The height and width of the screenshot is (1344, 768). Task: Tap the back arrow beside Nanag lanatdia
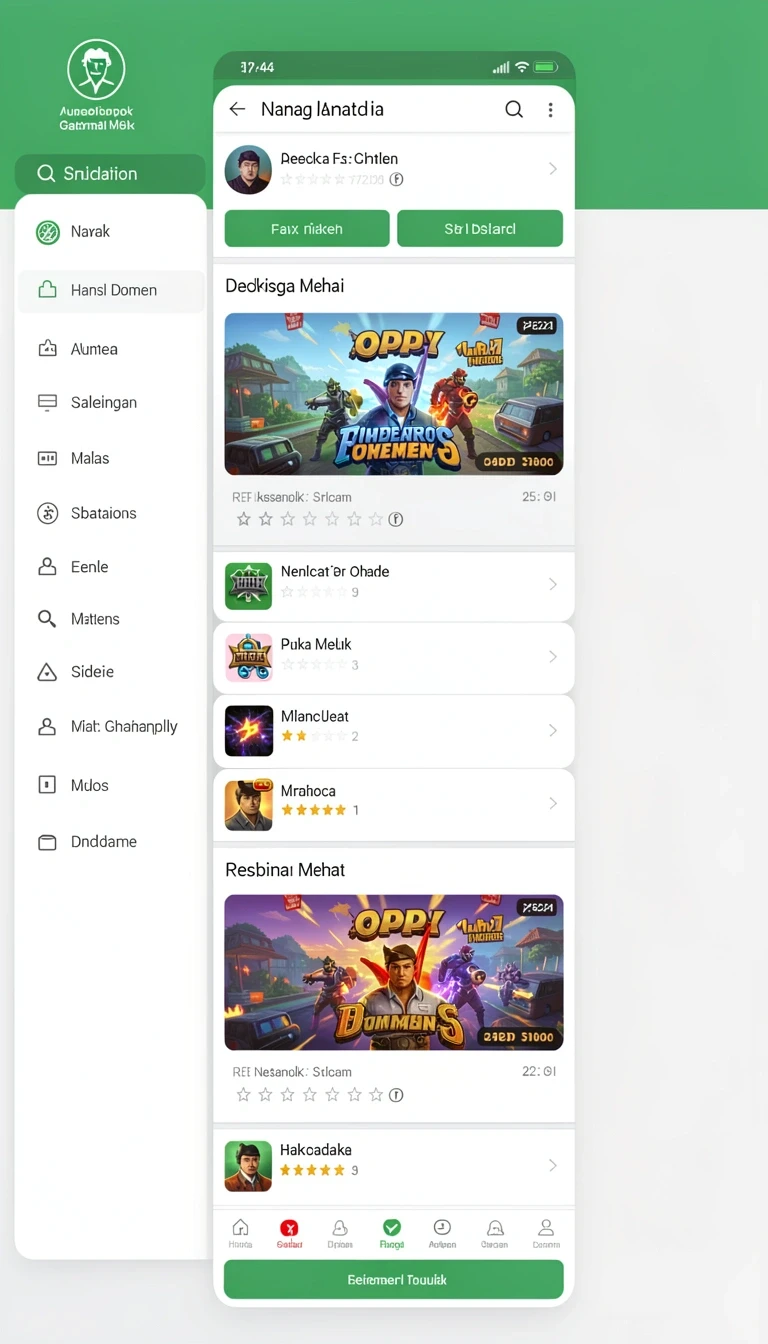[237, 109]
